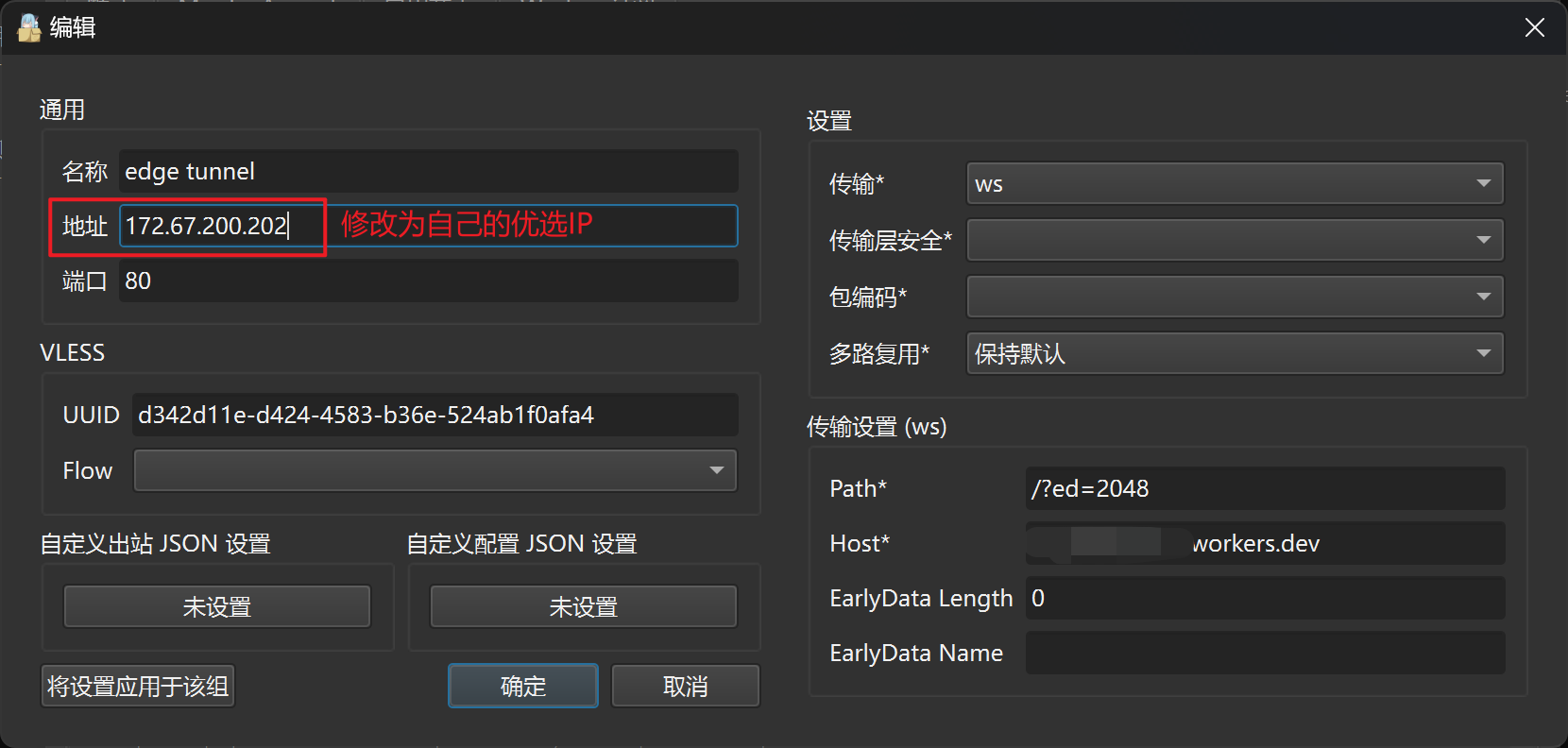
Task: Click the app icon in the title bar
Action: (x=29, y=28)
